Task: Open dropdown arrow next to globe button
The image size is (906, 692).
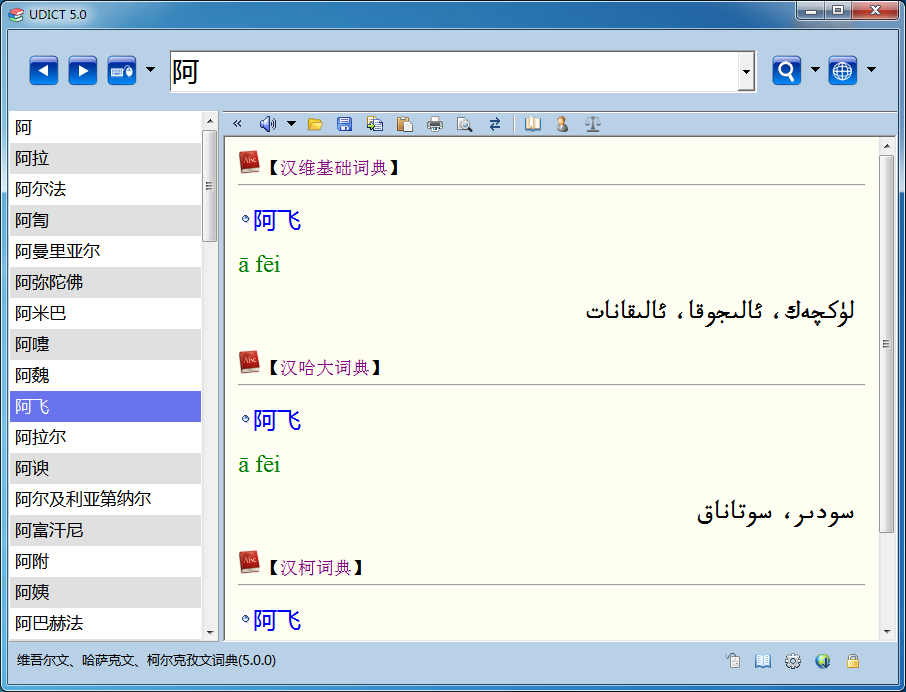Action: 871,71
